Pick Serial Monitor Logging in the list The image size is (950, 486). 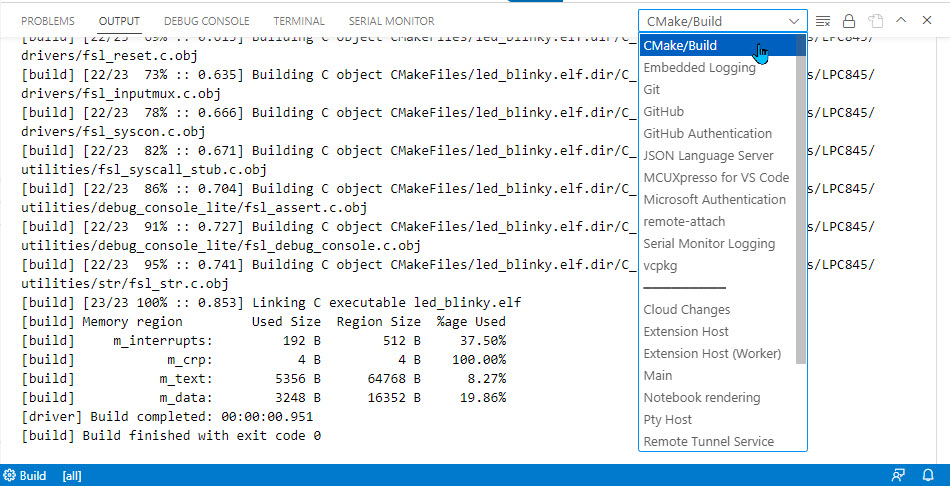pos(709,243)
